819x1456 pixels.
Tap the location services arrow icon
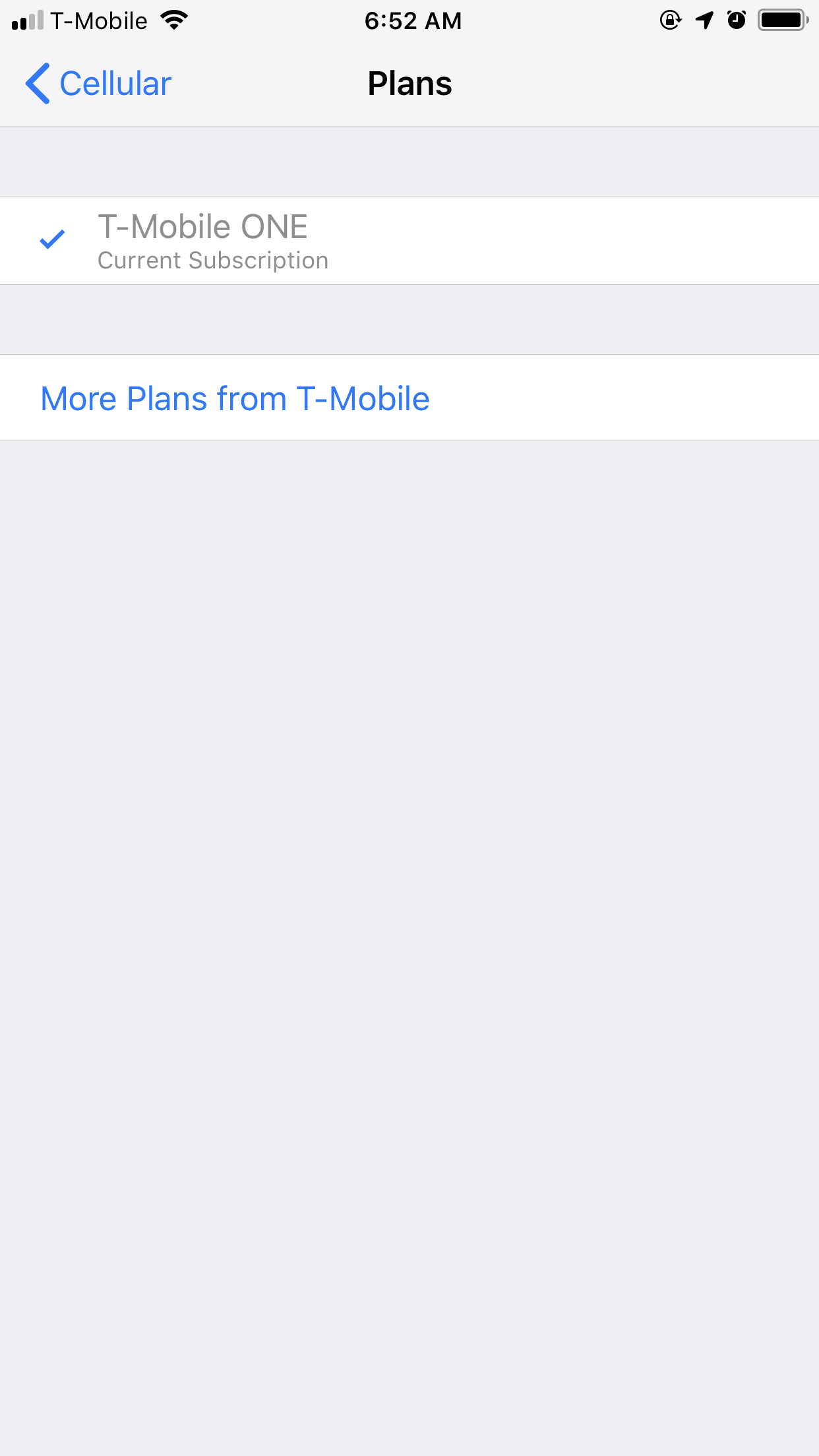click(704, 20)
